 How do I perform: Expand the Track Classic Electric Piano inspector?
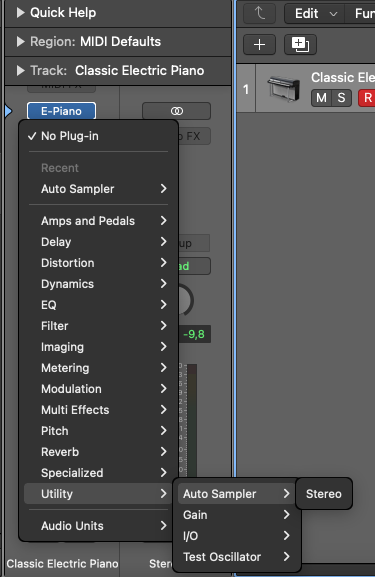click(21, 70)
